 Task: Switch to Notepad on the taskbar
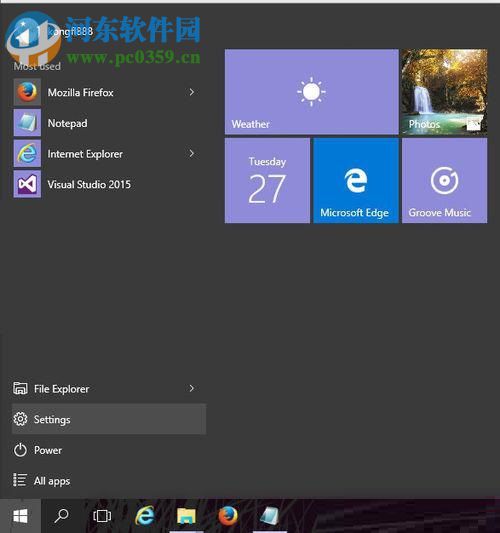coord(270,516)
